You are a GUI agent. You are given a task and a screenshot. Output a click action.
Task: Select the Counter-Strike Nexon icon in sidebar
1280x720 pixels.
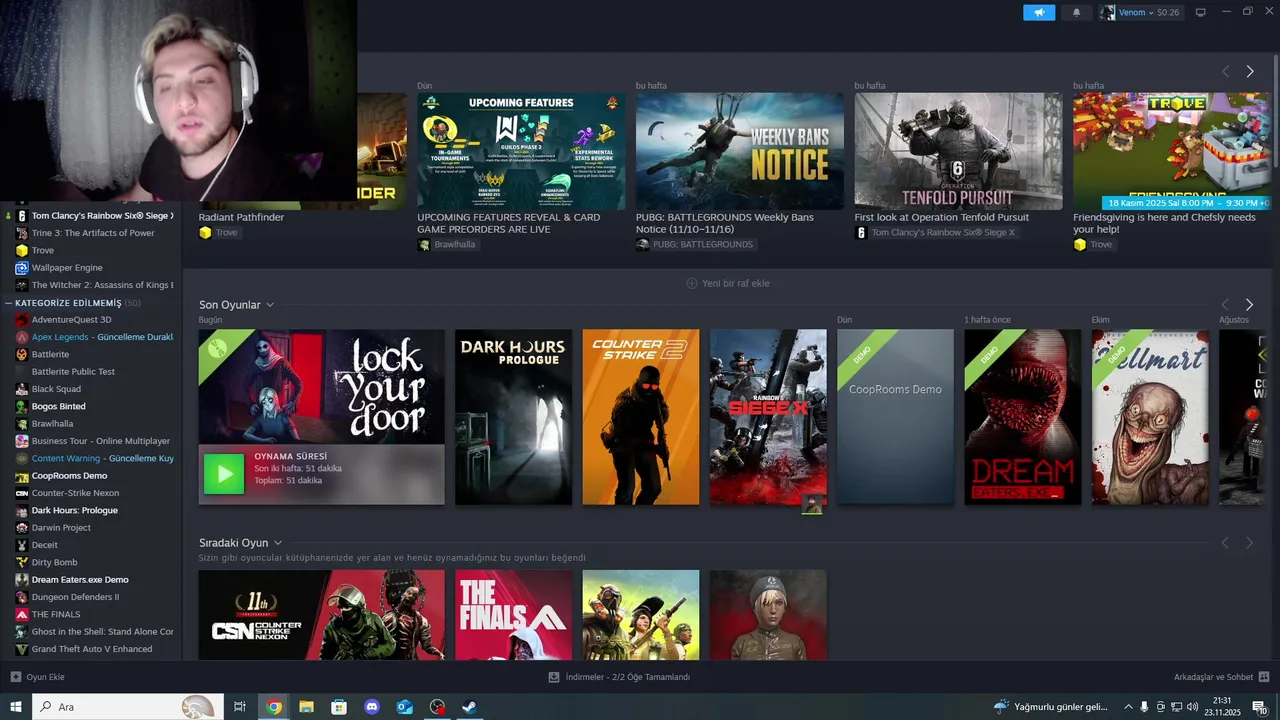click(21, 493)
